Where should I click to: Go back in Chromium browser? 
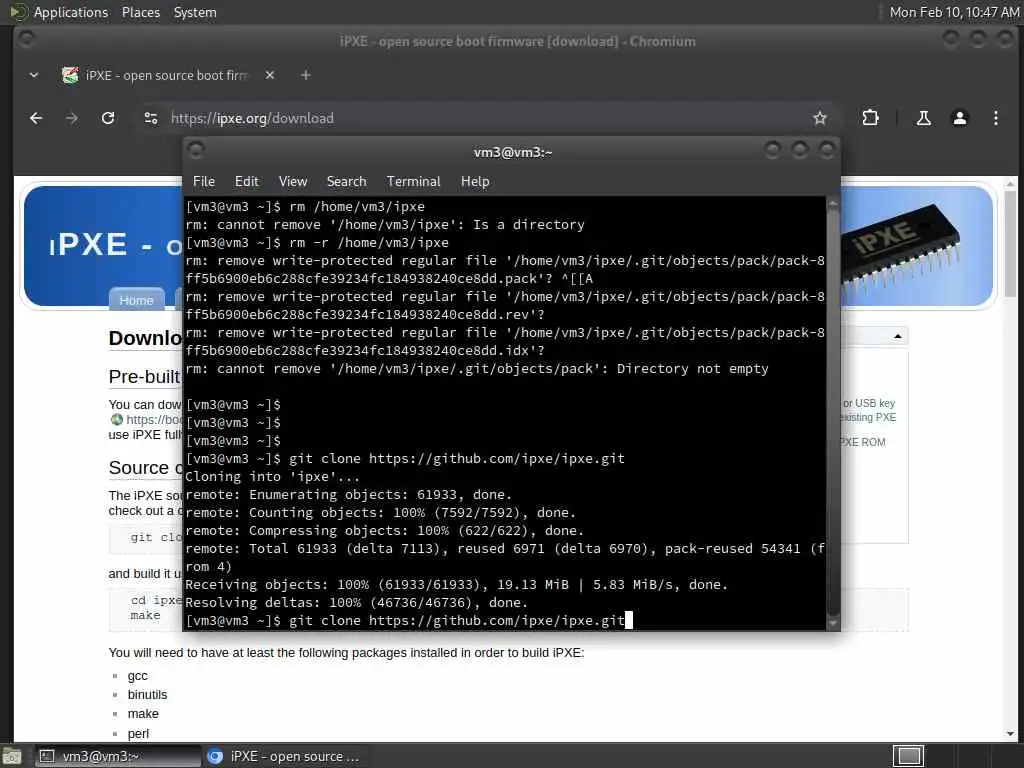36,118
